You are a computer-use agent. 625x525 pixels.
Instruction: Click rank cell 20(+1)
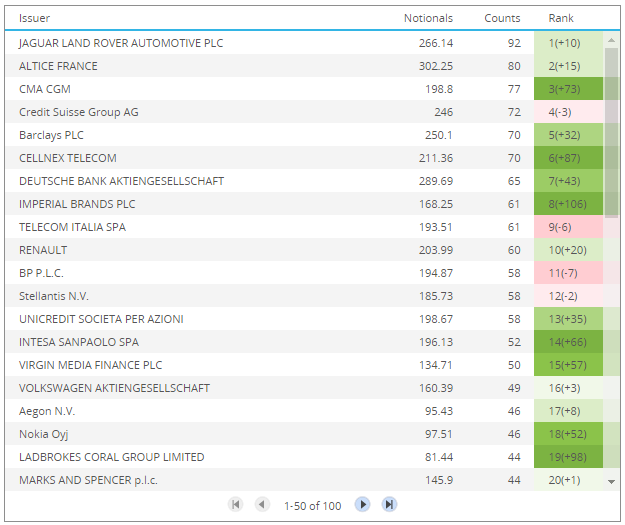tap(568, 480)
